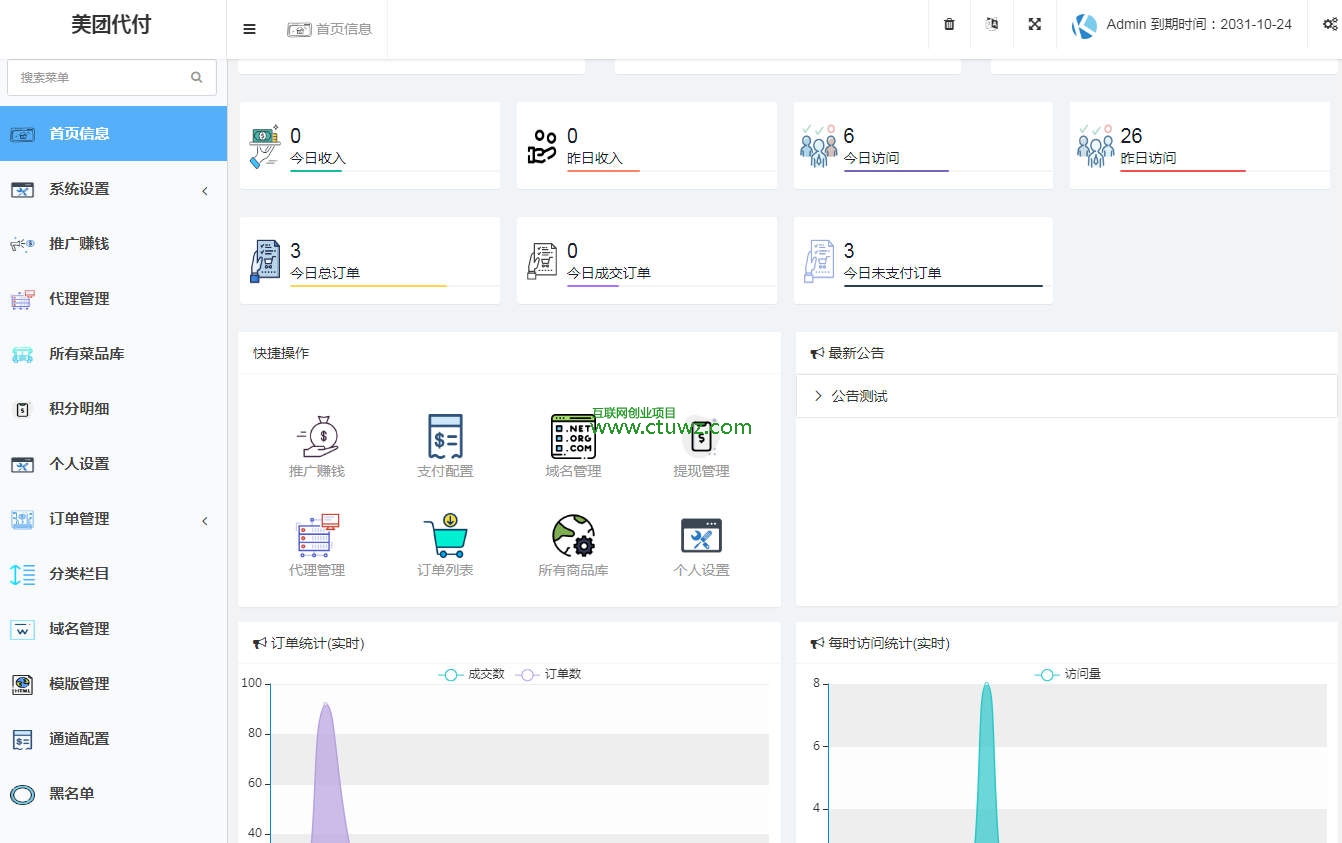Open the Admin account menu

[x=1182, y=25]
